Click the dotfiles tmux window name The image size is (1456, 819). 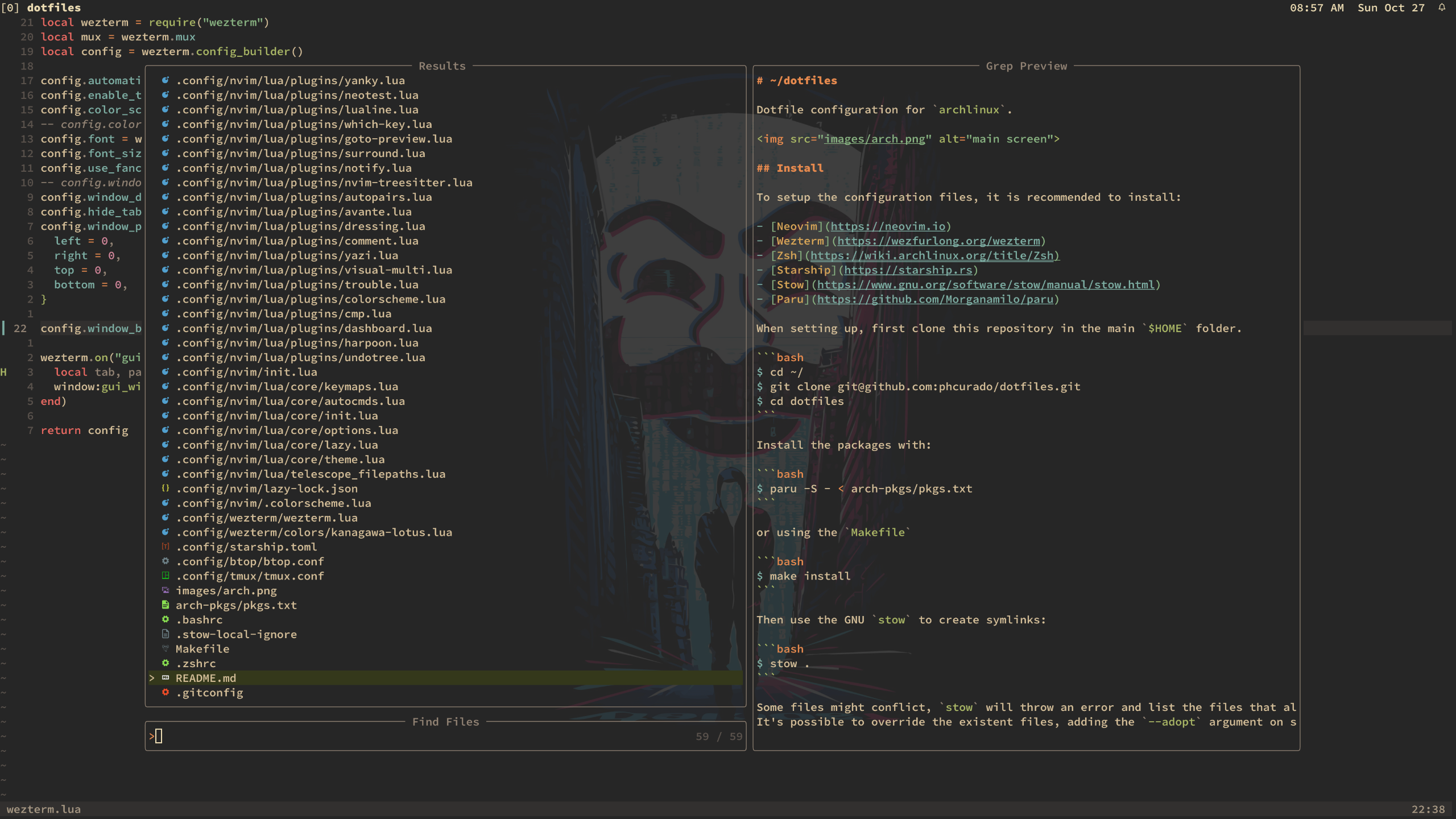(54, 7)
